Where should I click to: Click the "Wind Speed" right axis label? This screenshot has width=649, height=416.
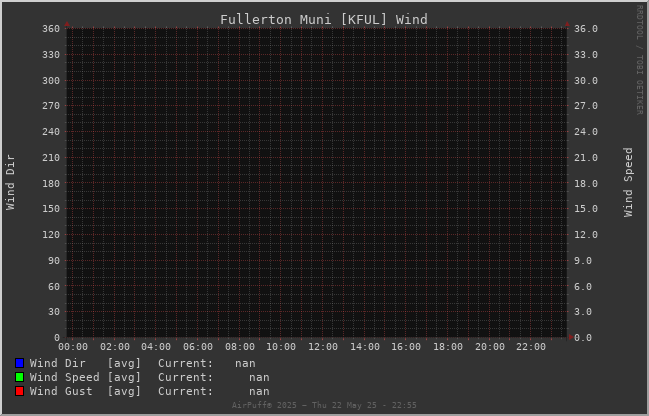click(628, 183)
